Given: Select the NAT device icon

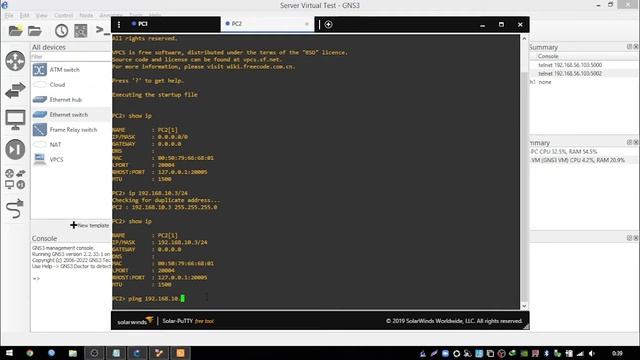Looking at the screenshot, I should click(40, 144).
